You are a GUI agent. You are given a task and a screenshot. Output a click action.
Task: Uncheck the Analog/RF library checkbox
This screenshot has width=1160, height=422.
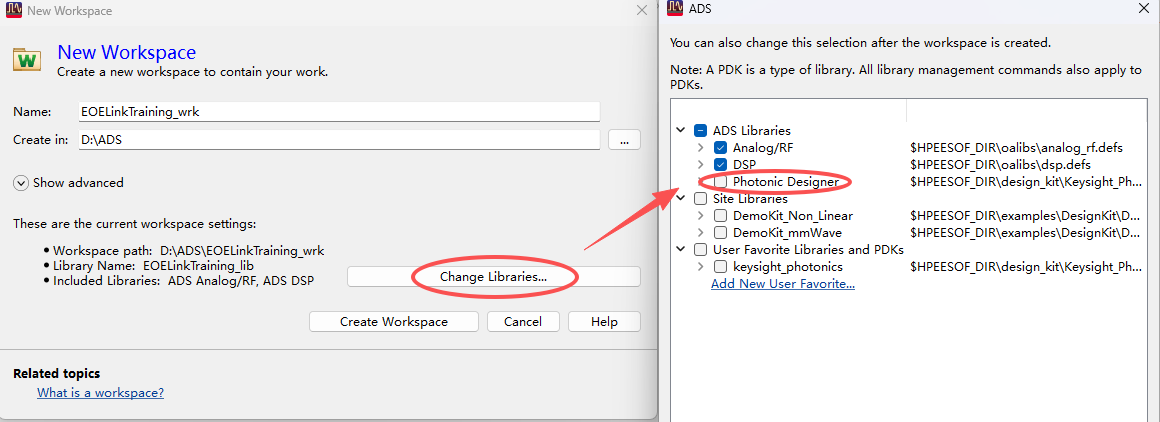click(x=720, y=147)
